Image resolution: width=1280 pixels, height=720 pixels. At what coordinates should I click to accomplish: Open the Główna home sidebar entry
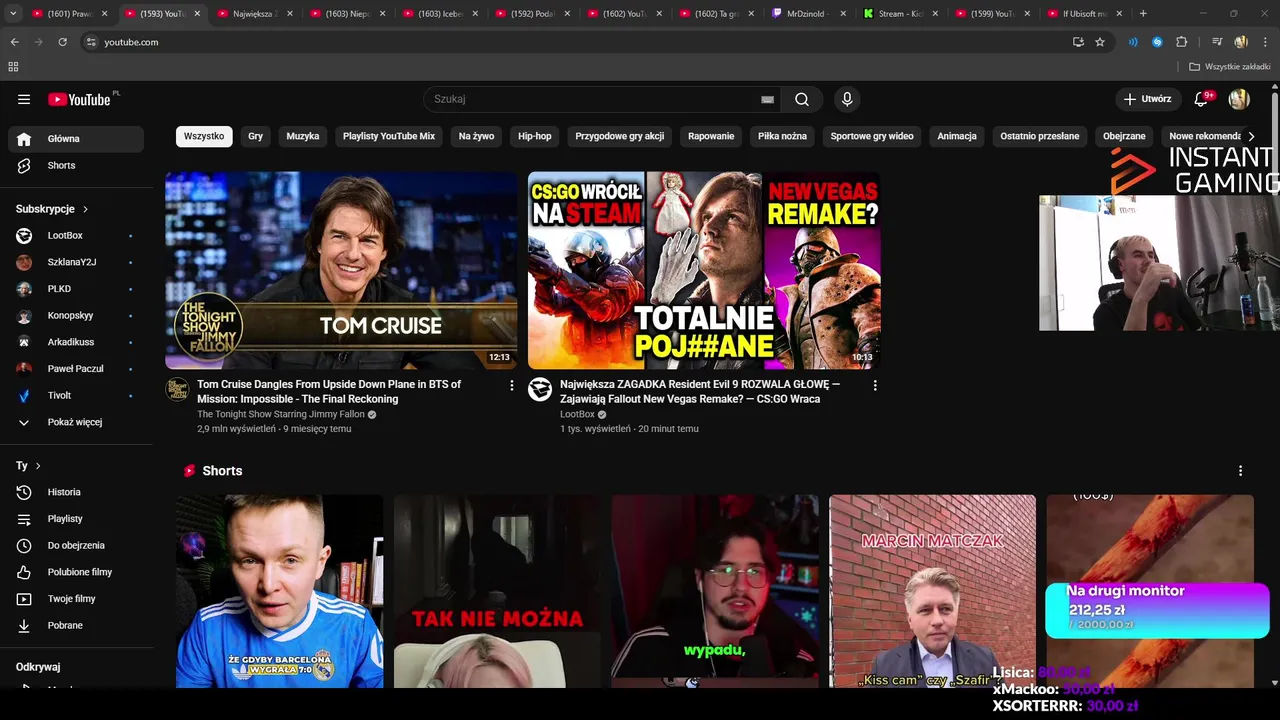(x=76, y=139)
